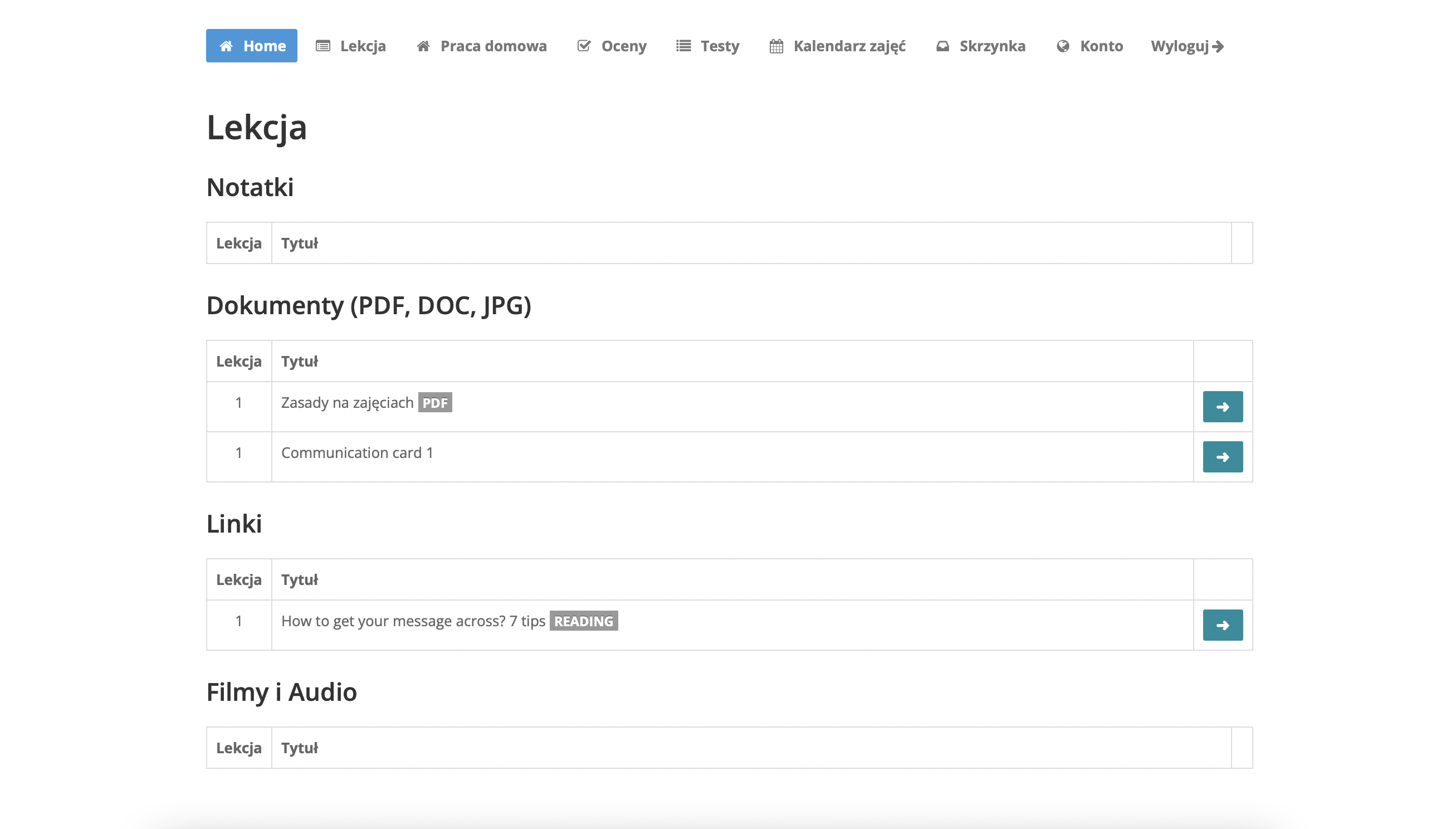Go to Praca domowa menu item
Viewport: 1456px width, 829px height.
coord(493,46)
